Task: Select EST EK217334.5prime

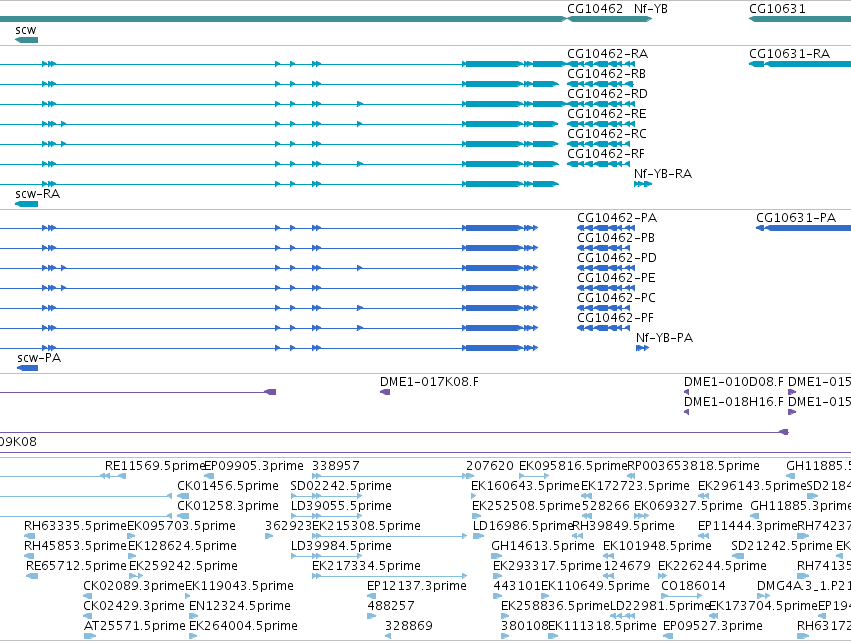Action: (x=366, y=567)
